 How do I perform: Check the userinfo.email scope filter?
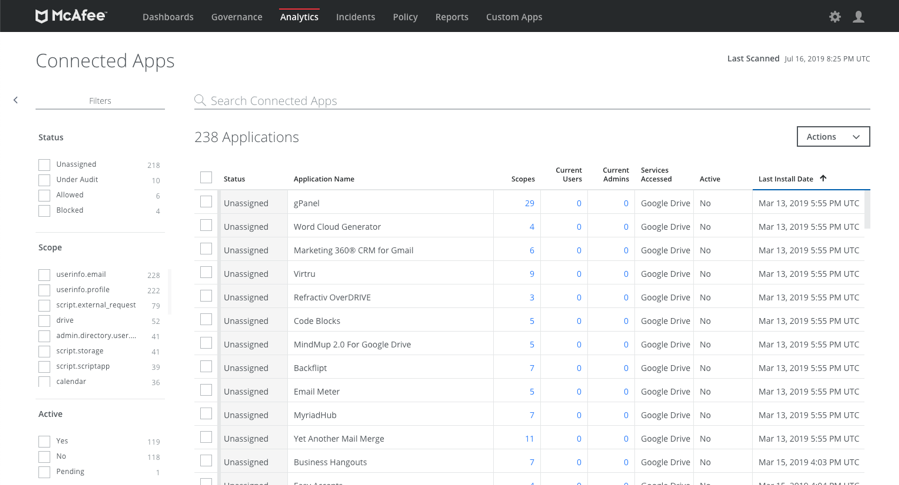(44, 275)
